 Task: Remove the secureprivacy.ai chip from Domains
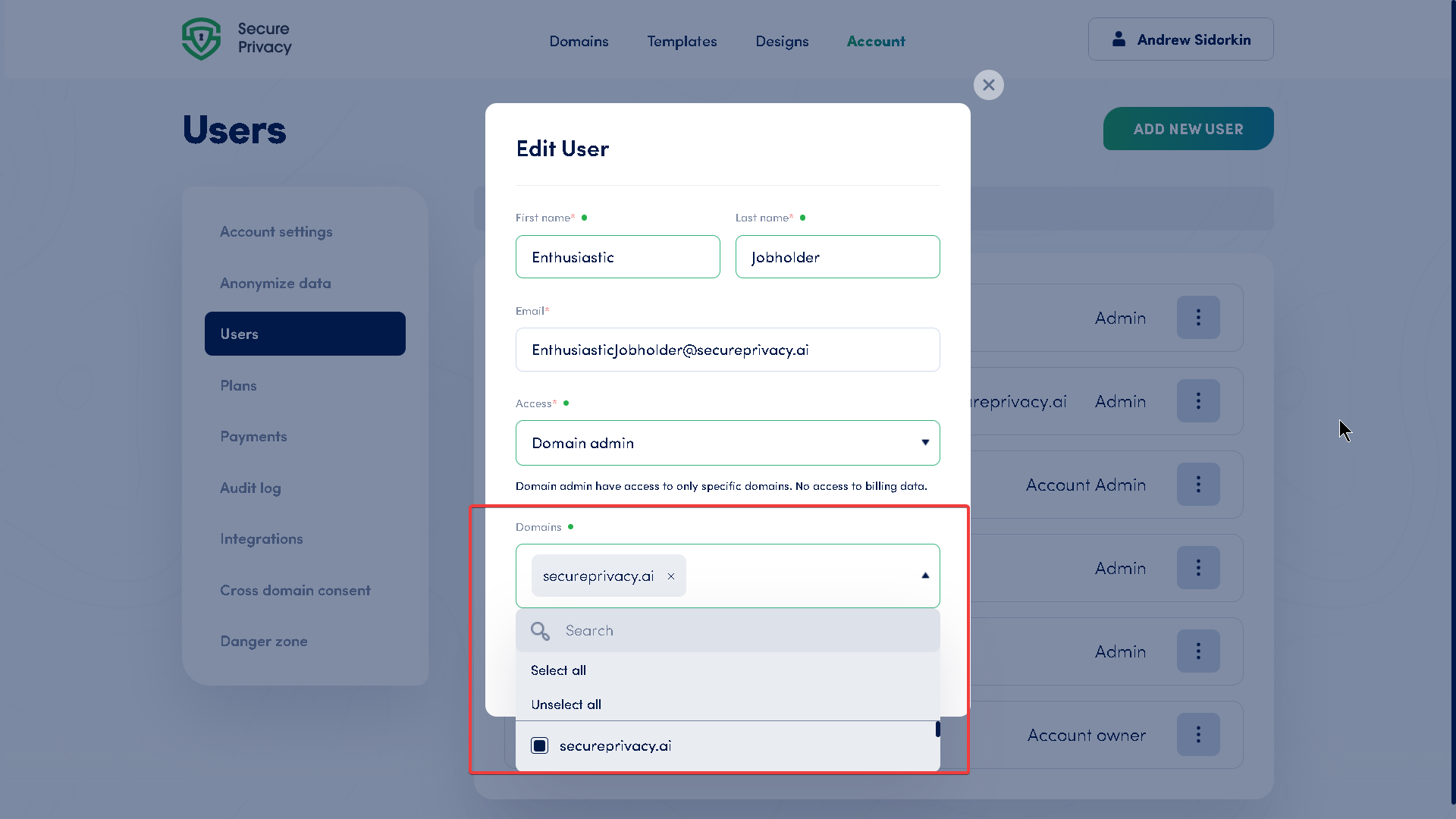tap(671, 576)
